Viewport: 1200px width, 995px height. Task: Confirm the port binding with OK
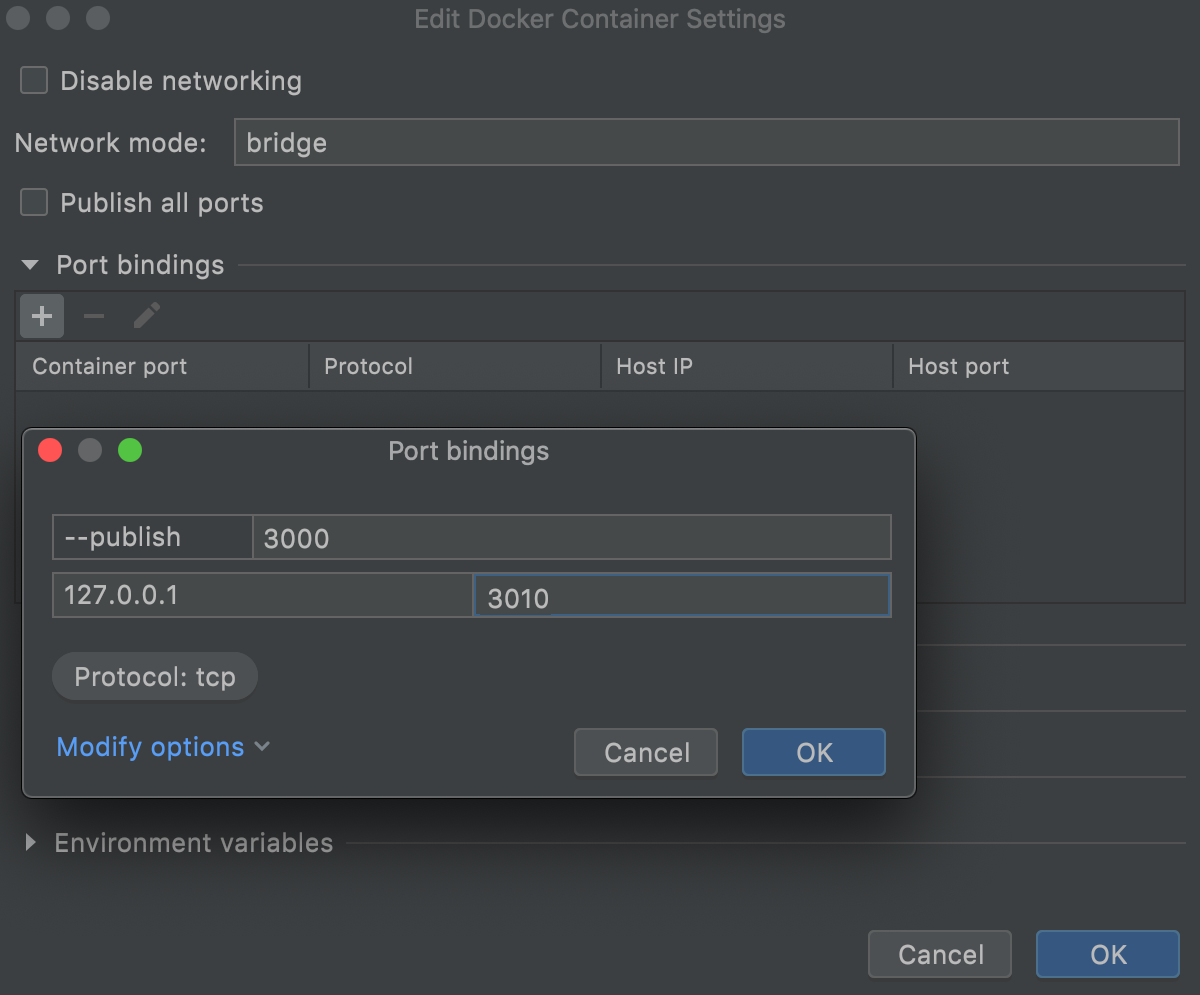(813, 752)
